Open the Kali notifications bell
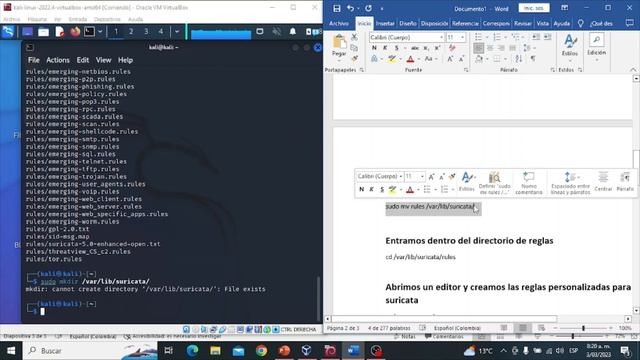The height and width of the screenshot is (360, 640). [x=293, y=31]
